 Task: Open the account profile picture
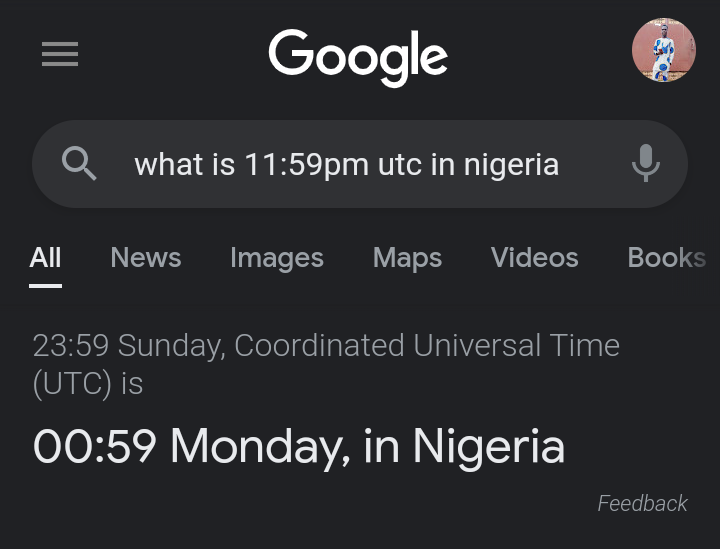click(x=663, y=50)
